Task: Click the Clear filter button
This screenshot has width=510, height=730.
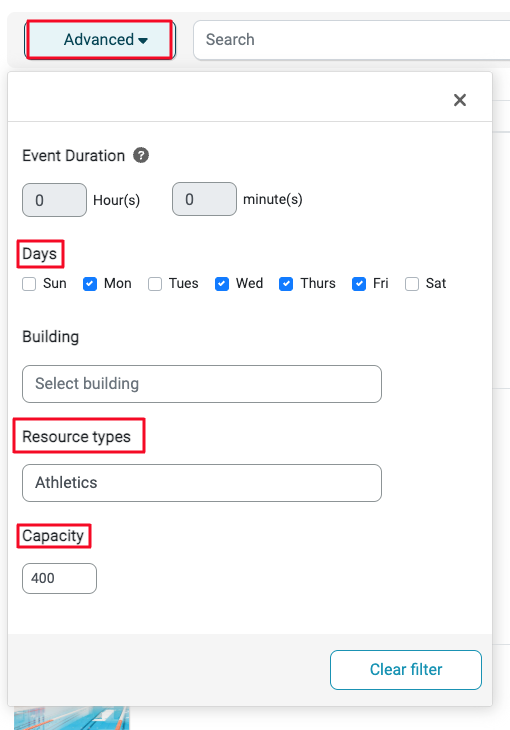Action: click(x=406, y=669)
